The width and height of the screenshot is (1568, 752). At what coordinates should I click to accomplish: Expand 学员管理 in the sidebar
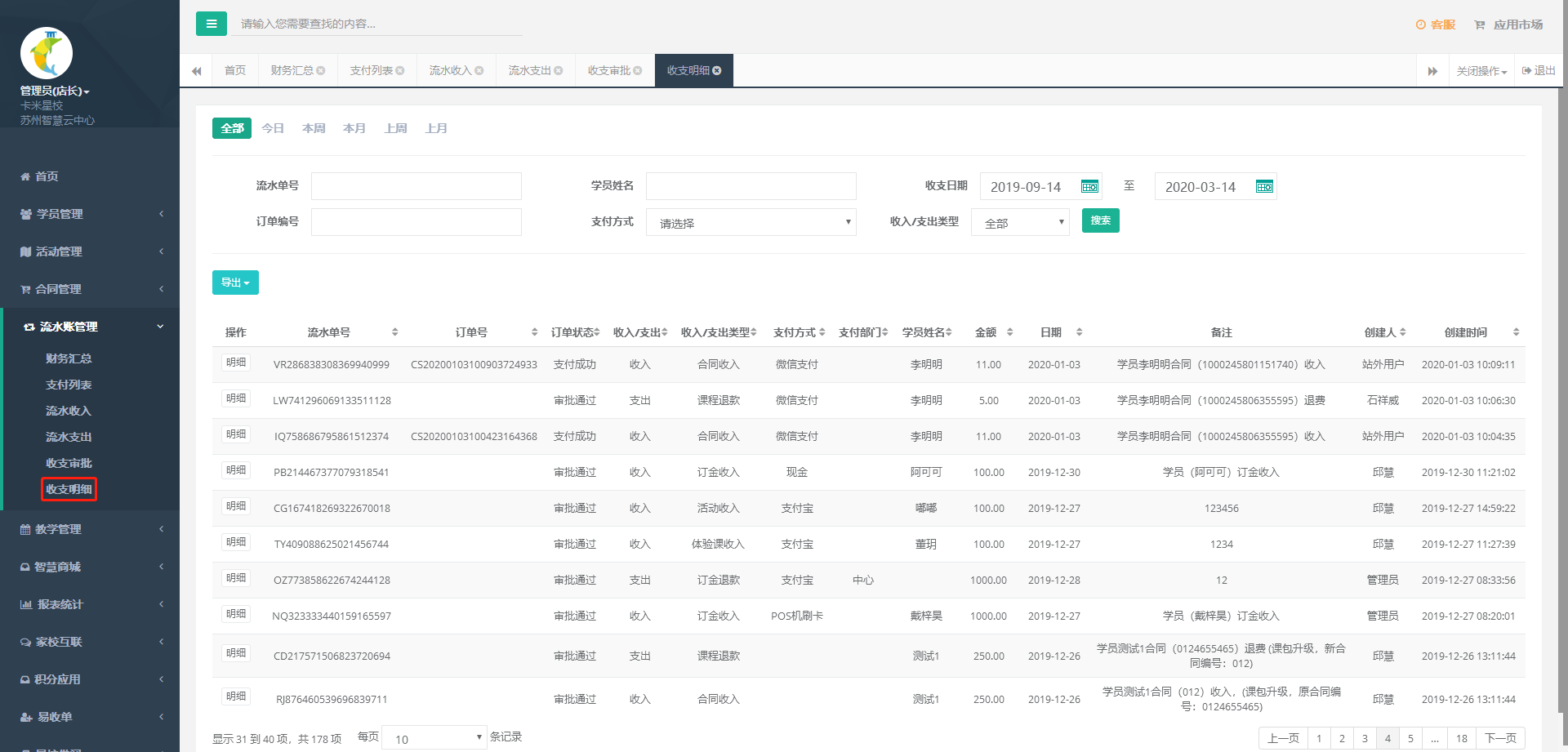click(x=90, y=214)
